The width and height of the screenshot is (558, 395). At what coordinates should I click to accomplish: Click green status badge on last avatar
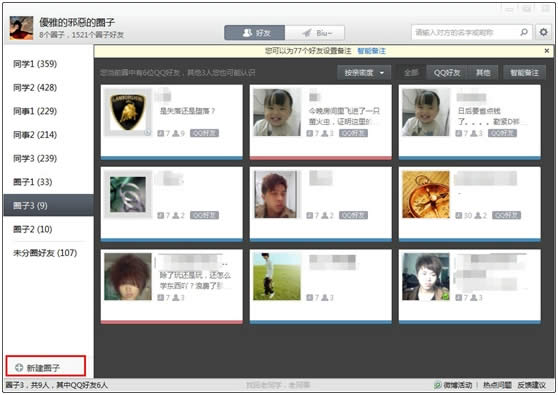click(446, 296)
